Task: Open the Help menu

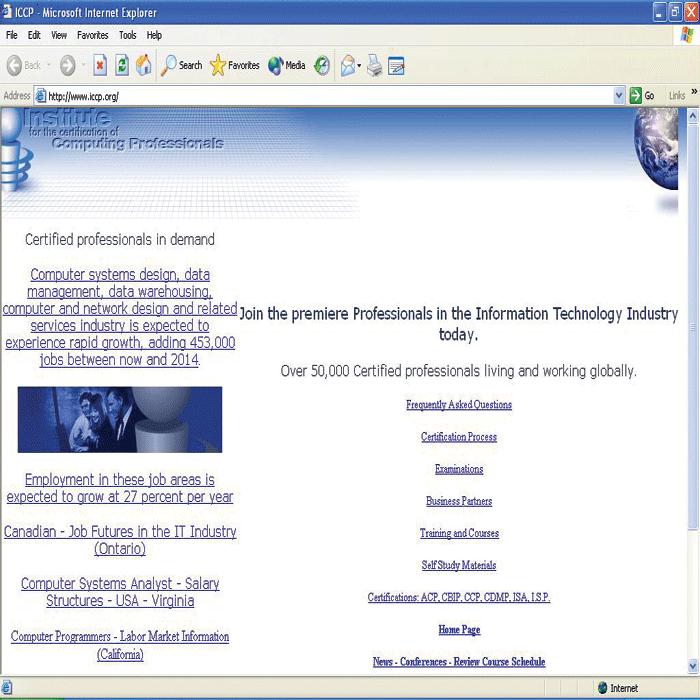Action: (x=154, y=35)
